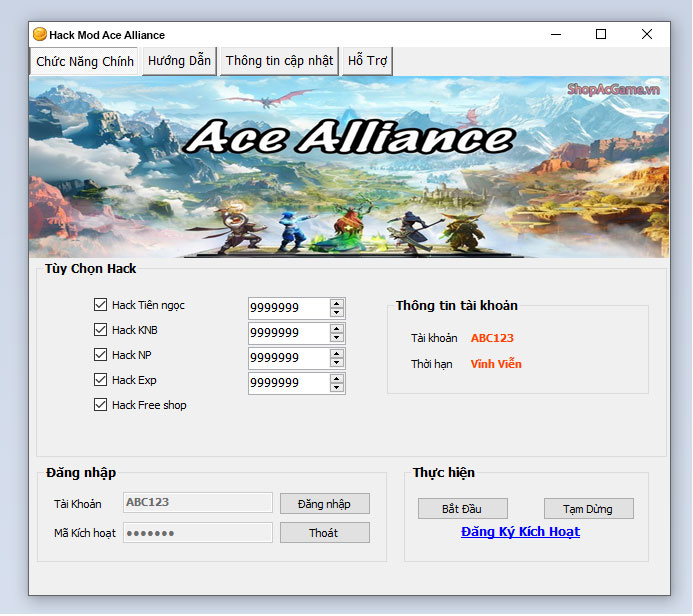Decrease the Hack Exp value with down arrow
This screenshot has width=693, height=616.
click(337, 388)
